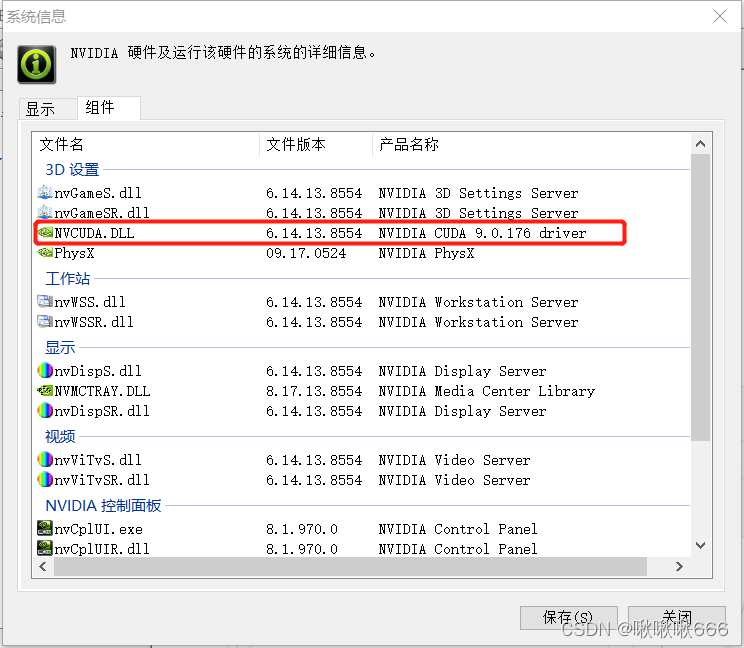Click the nvDispS.dll color wheel icon
The width and height of the screenshot is (744, 648).
point(45,370)
